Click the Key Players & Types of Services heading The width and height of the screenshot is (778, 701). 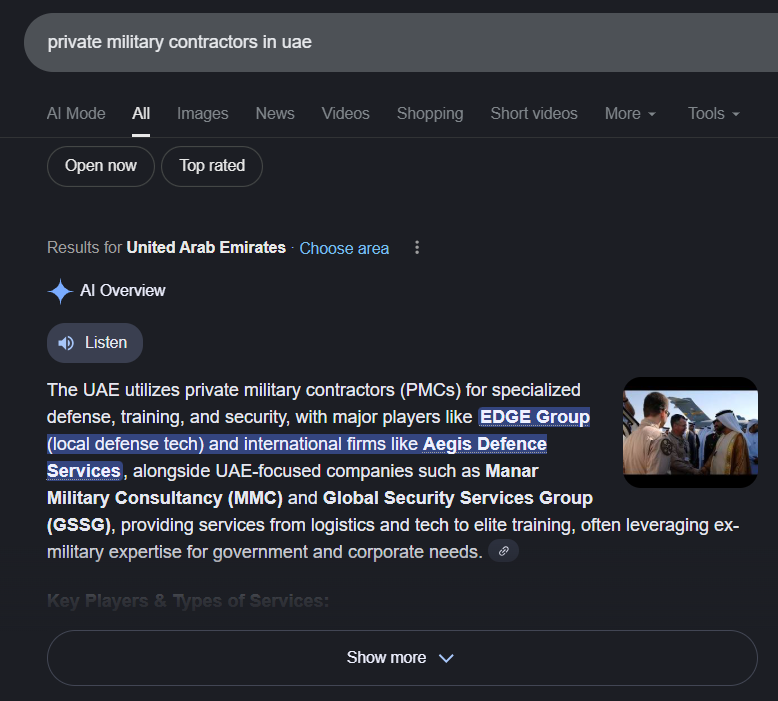point(188,601)
